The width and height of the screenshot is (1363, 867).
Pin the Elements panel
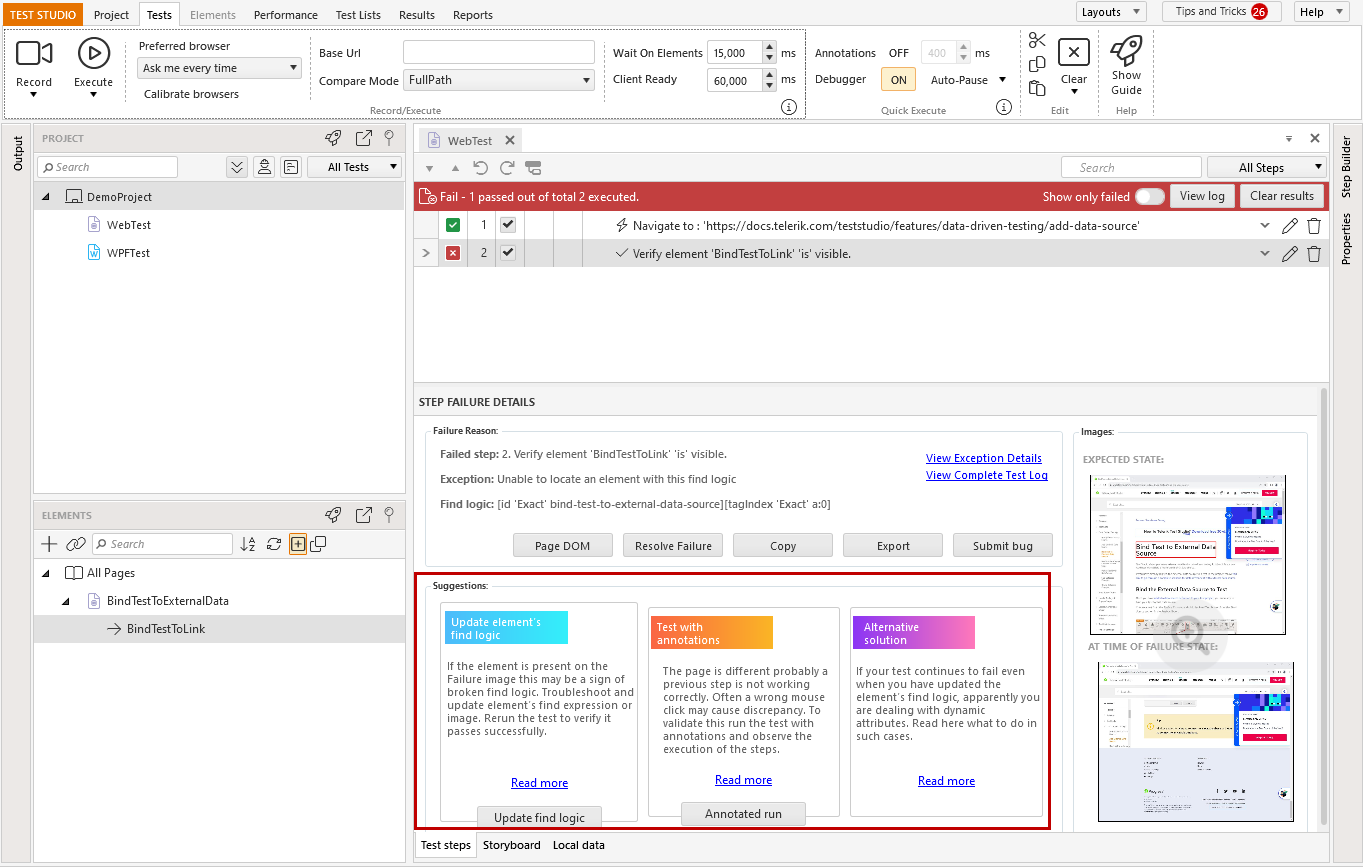(389, 515)
